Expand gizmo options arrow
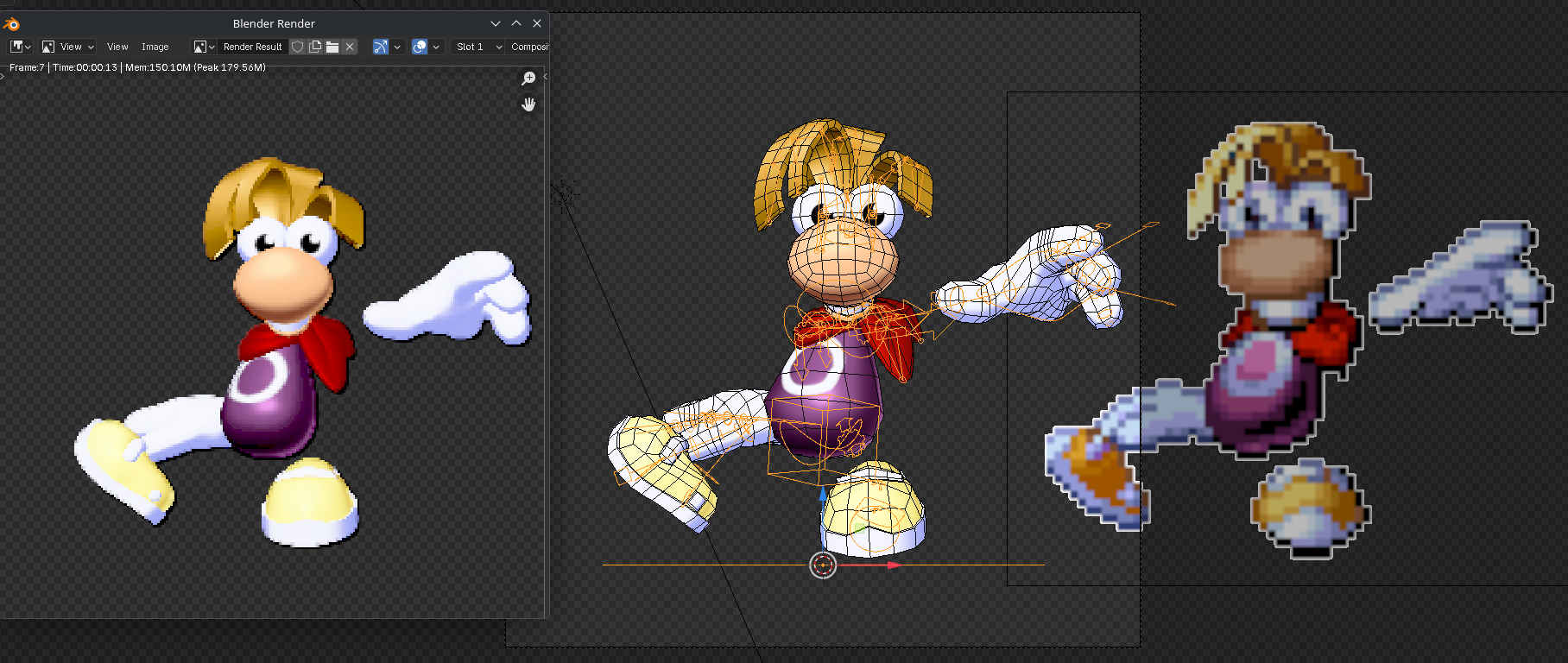1568x663 pixels. (397, 47)
